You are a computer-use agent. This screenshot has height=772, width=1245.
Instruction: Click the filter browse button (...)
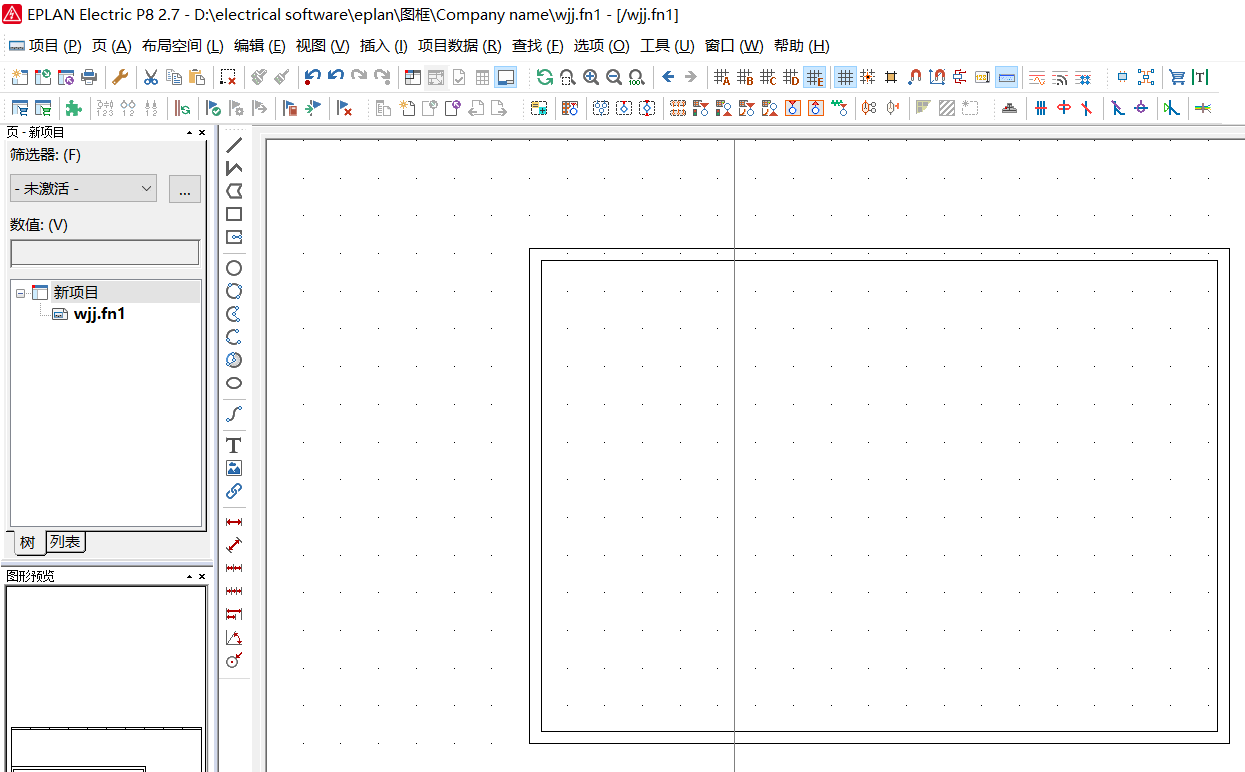pos(185,189)
